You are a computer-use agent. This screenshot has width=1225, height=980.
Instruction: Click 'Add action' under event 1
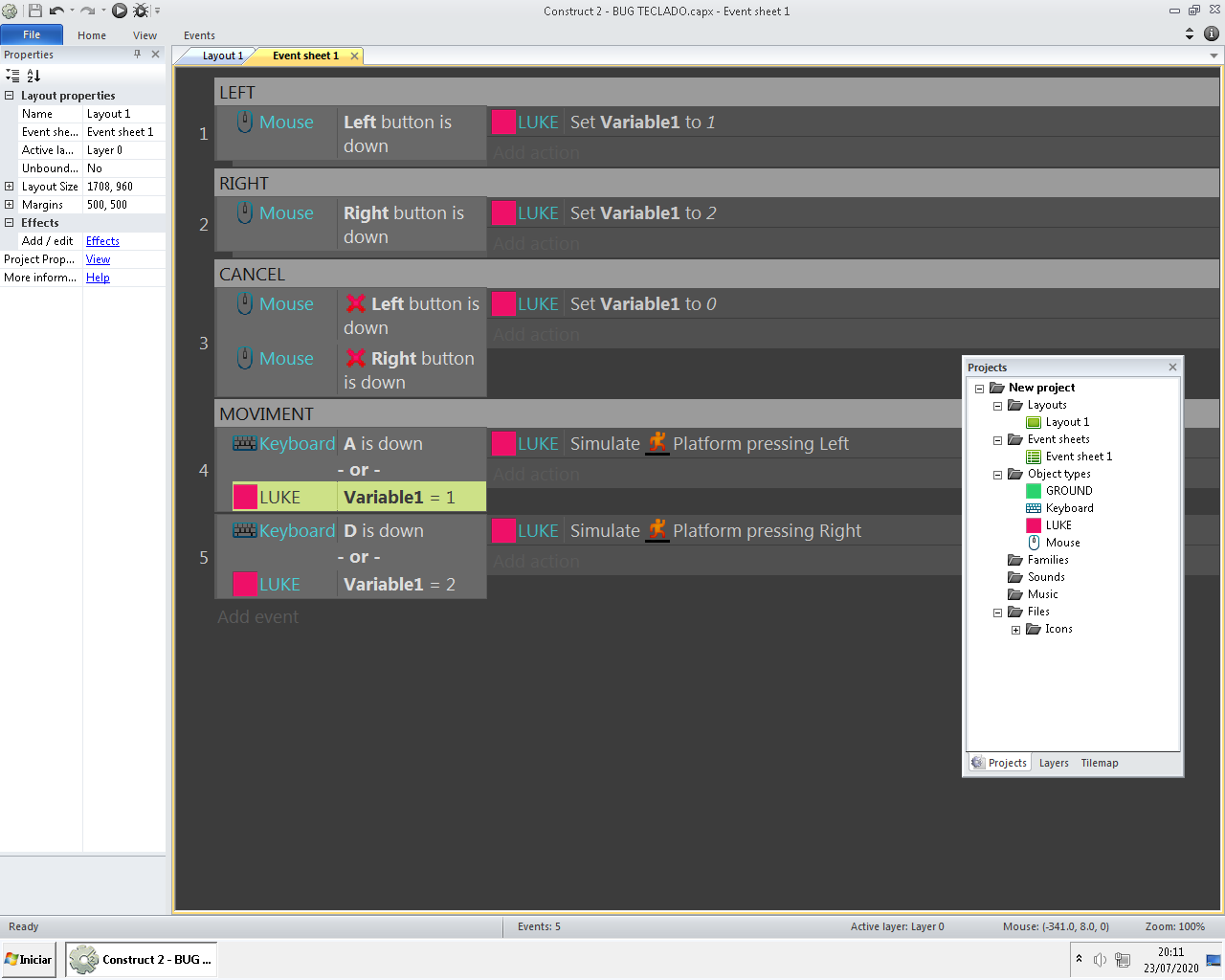[x=537, y=152]
